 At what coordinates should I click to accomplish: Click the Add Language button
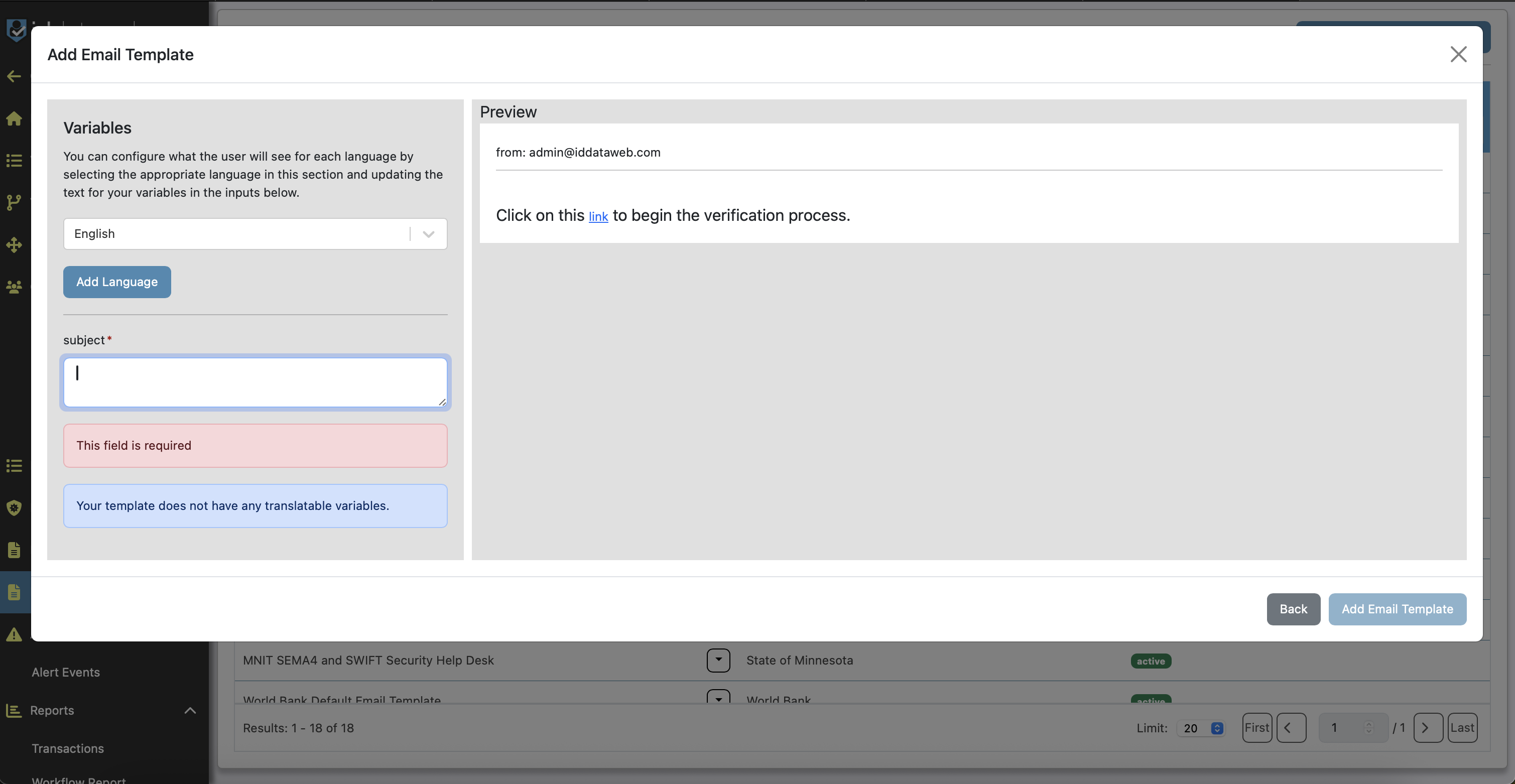117,282
